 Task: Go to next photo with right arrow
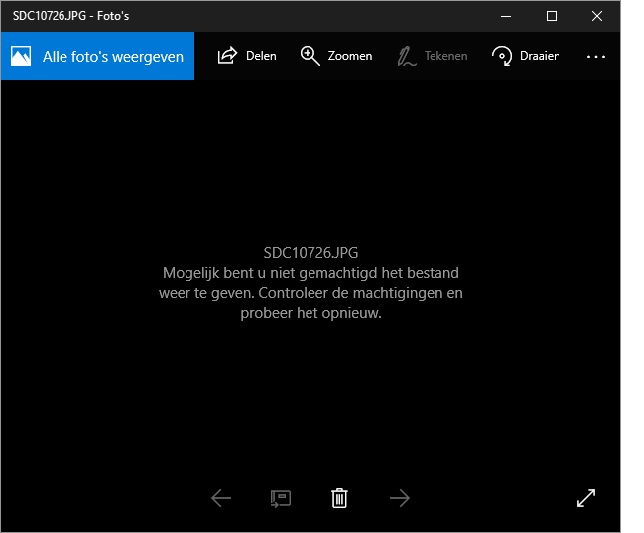point(400,498)
